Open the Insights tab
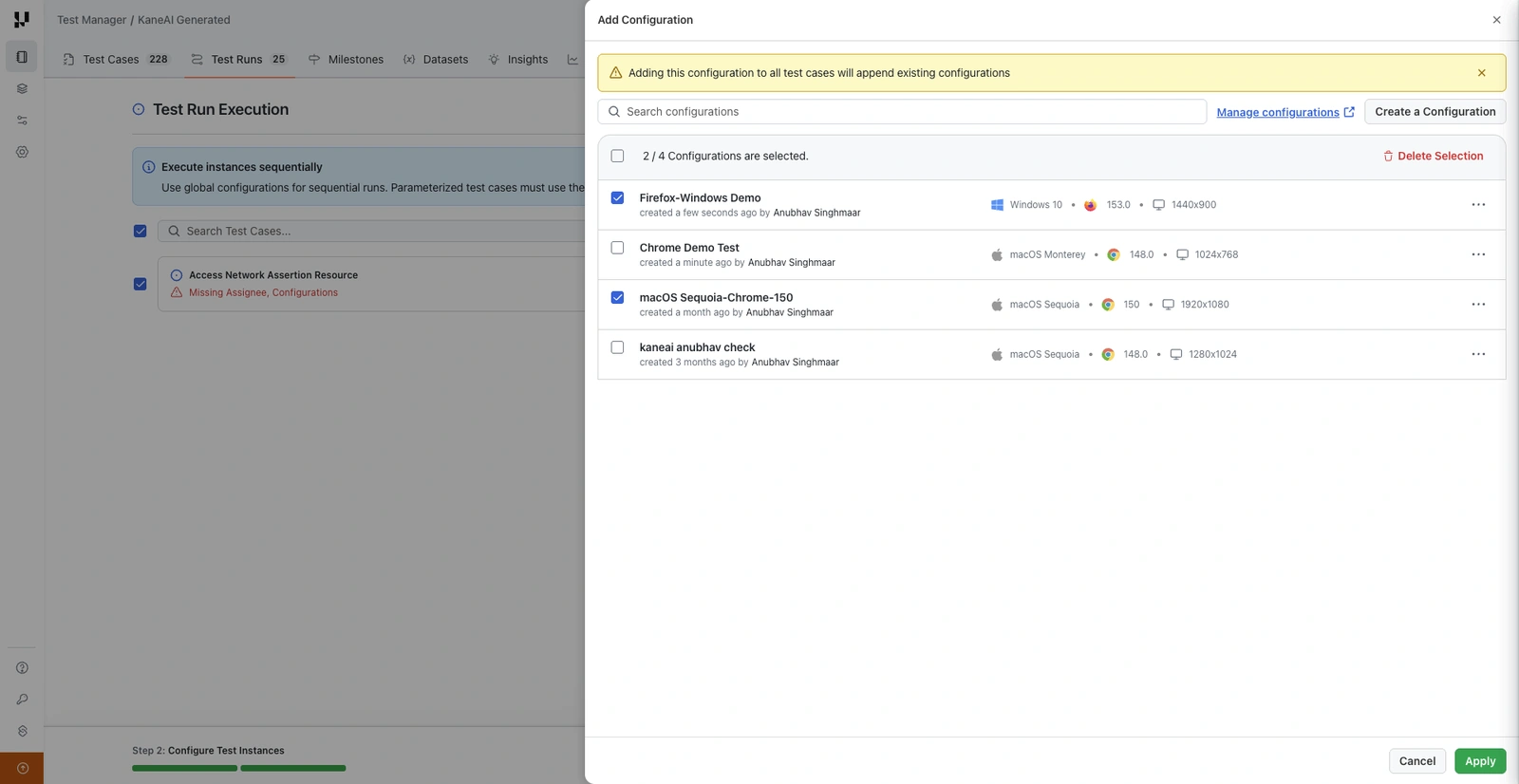This screenshot has height=784, width=1519. click(x=518, y=59)
